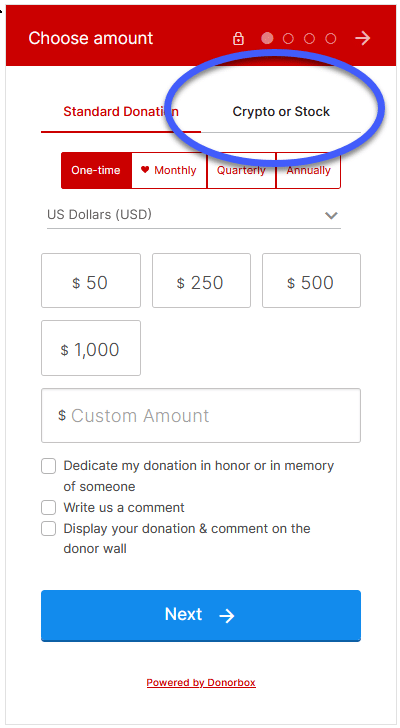The image size is (400, 728).
Task: Jump to the third progress step dot
Action: pyautogui.click(x=310, y=39)
